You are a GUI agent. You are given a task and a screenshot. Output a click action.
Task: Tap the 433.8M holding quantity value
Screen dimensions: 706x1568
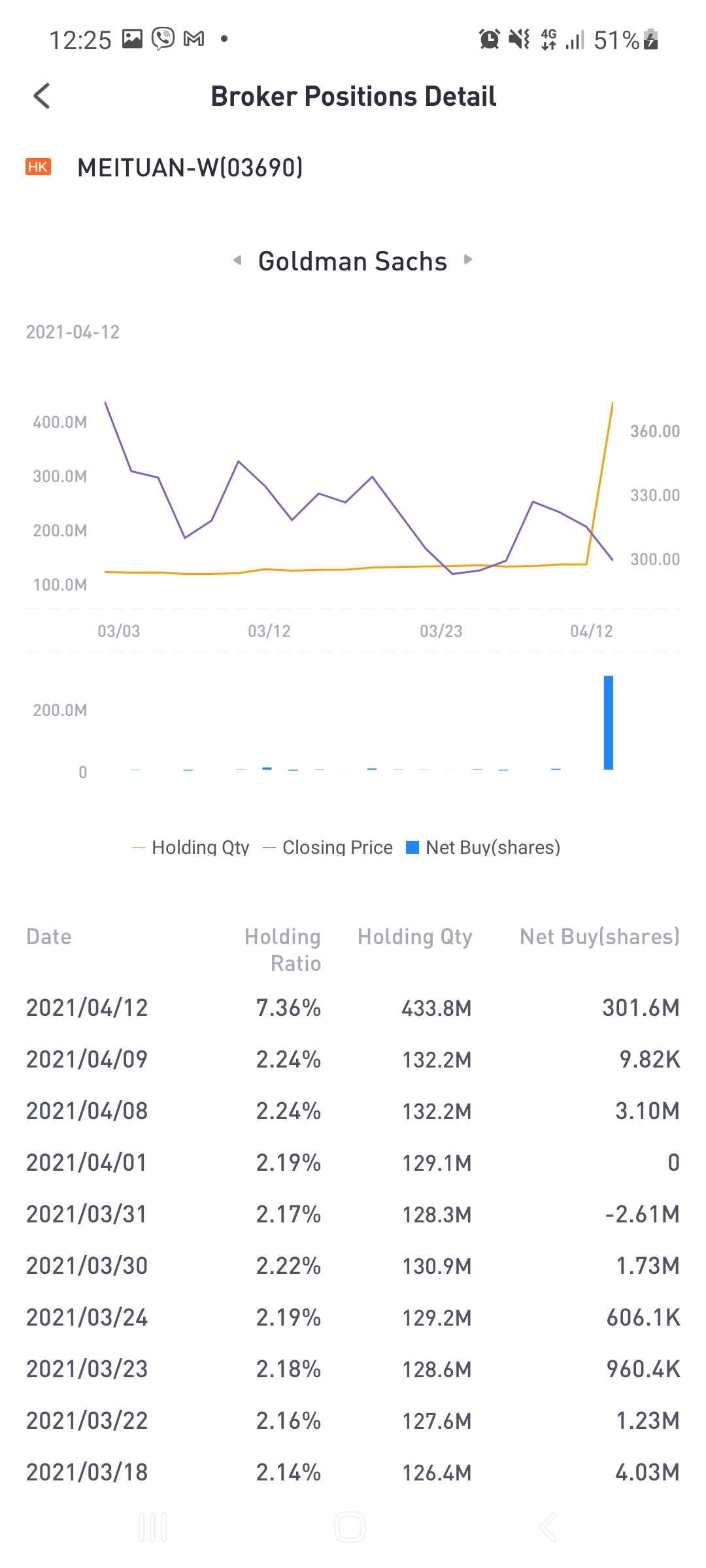(437, 1008)
